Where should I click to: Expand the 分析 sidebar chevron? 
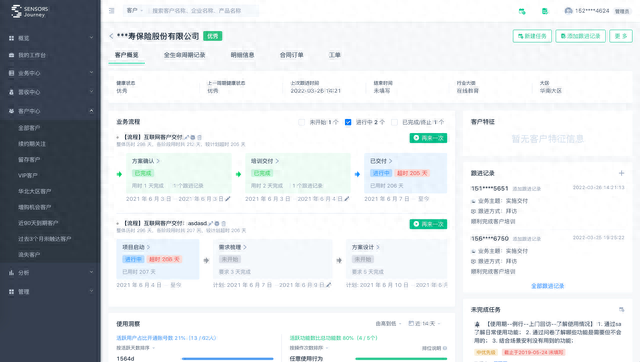point(91,272)
